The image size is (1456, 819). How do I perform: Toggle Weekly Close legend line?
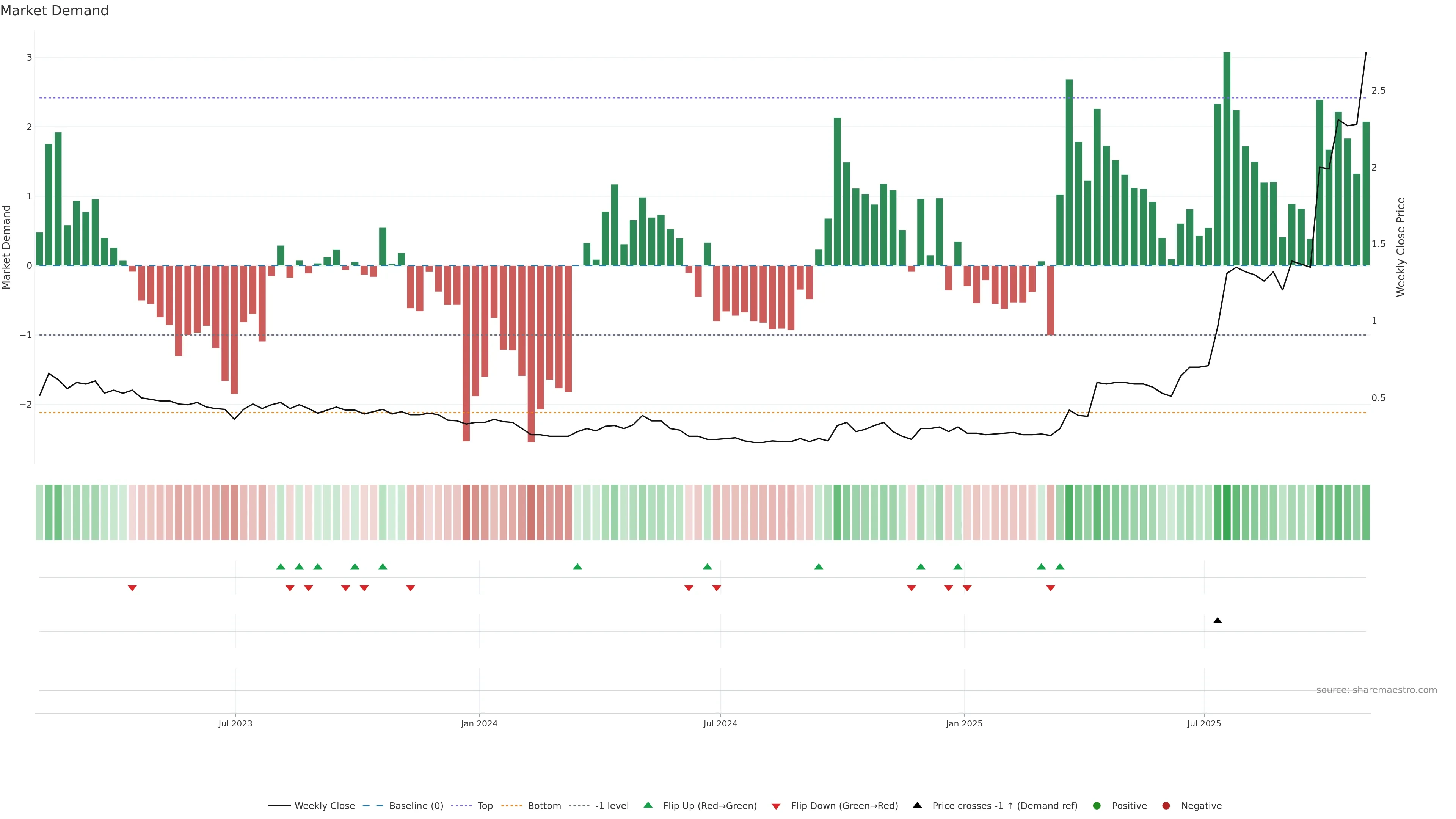[279, 806]
